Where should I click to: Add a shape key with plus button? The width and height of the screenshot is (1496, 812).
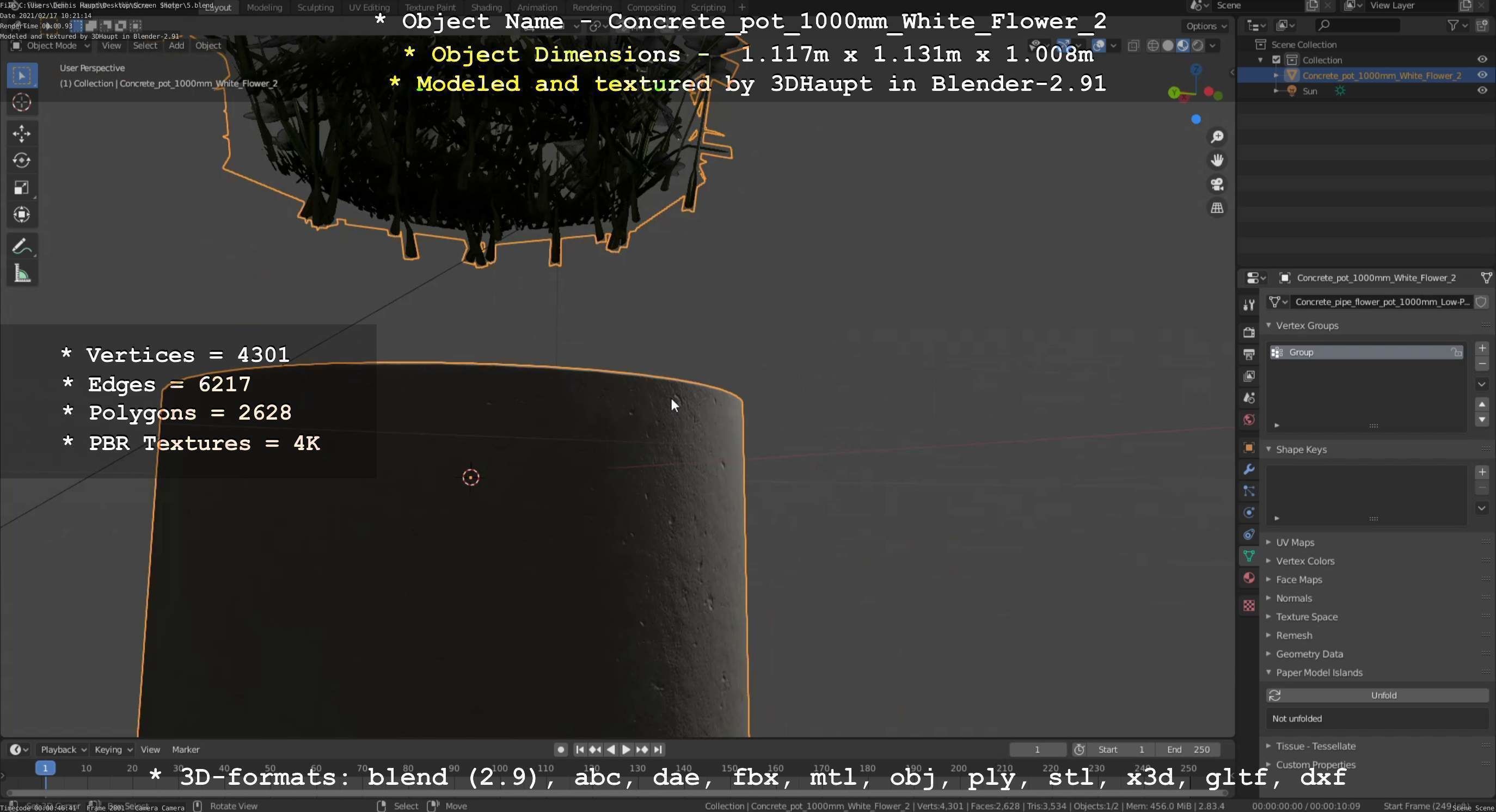[x=1482, y=472]
